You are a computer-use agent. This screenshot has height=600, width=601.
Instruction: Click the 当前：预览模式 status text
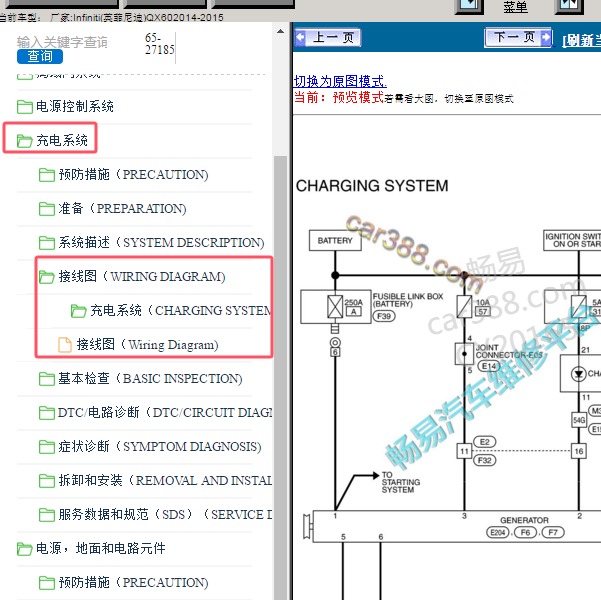(339, 97)
